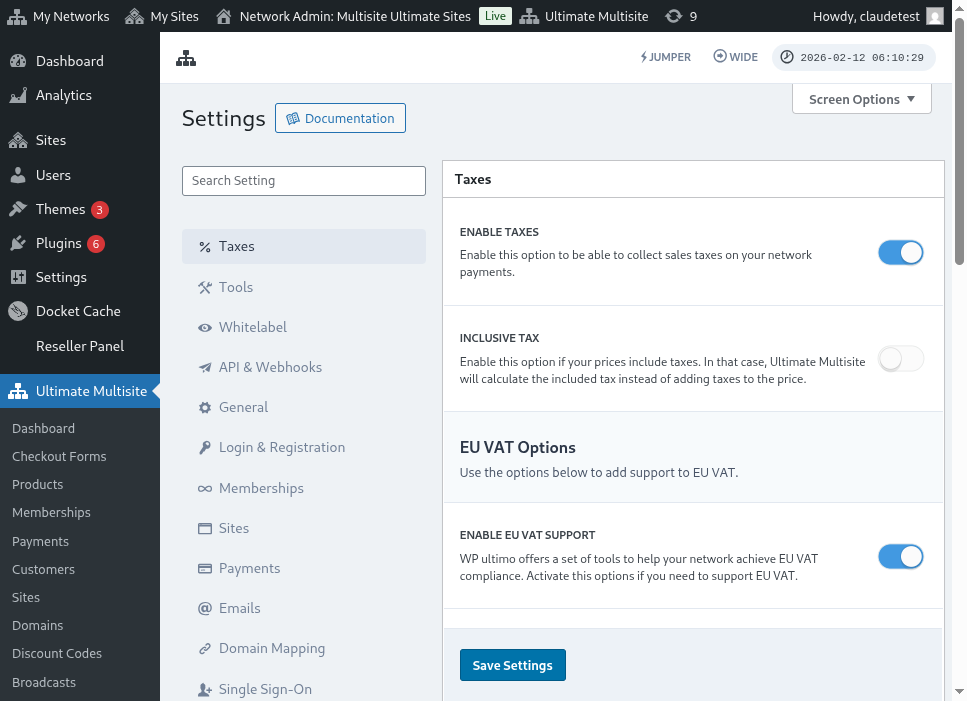Click the Sites icon in top sidebar
The height and width of the screenshot is (701, 967).
tap(19, 140)
